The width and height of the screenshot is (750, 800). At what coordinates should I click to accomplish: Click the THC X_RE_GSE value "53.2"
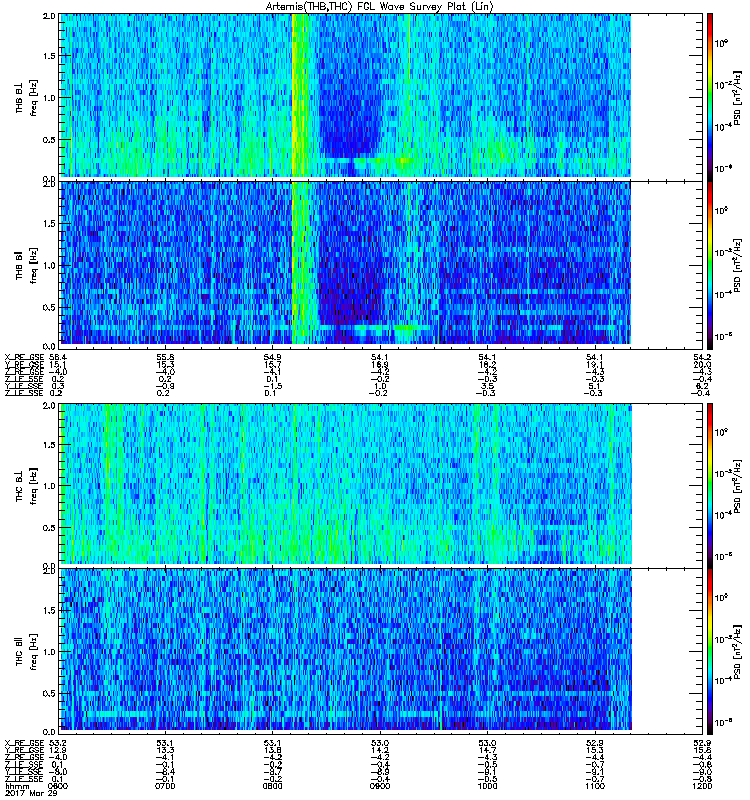(x=58, y=743)
